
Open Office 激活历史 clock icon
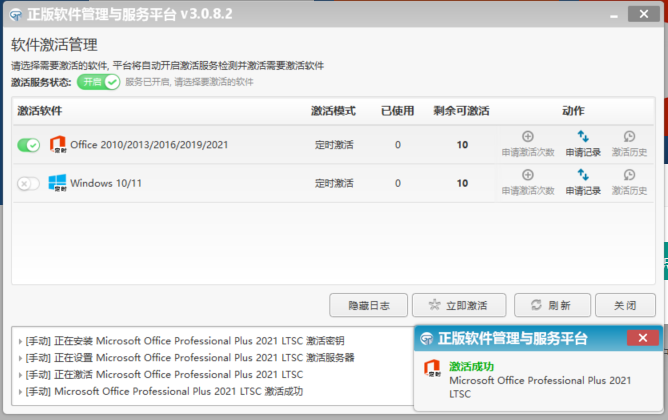[x=629, y=136]
